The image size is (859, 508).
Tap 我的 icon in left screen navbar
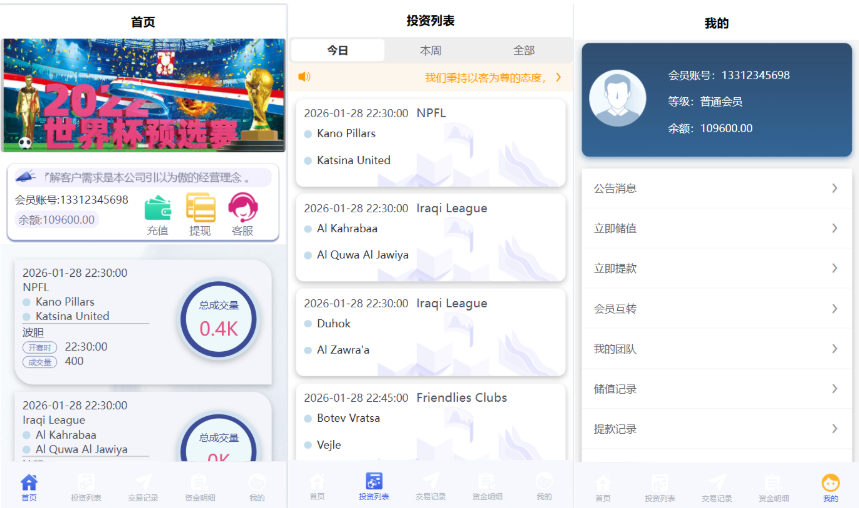(x=257, y=482)
